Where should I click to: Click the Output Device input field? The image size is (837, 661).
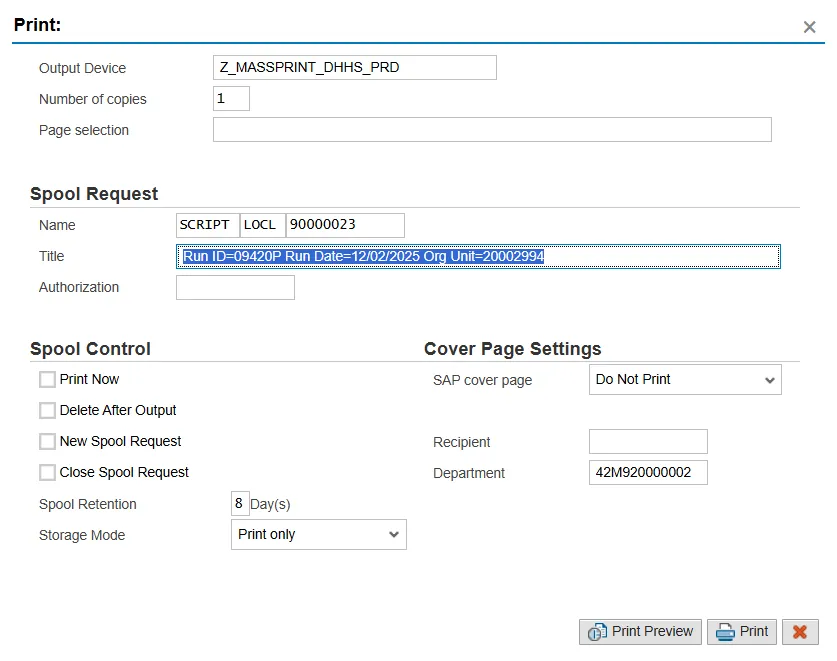pos(355,68)
